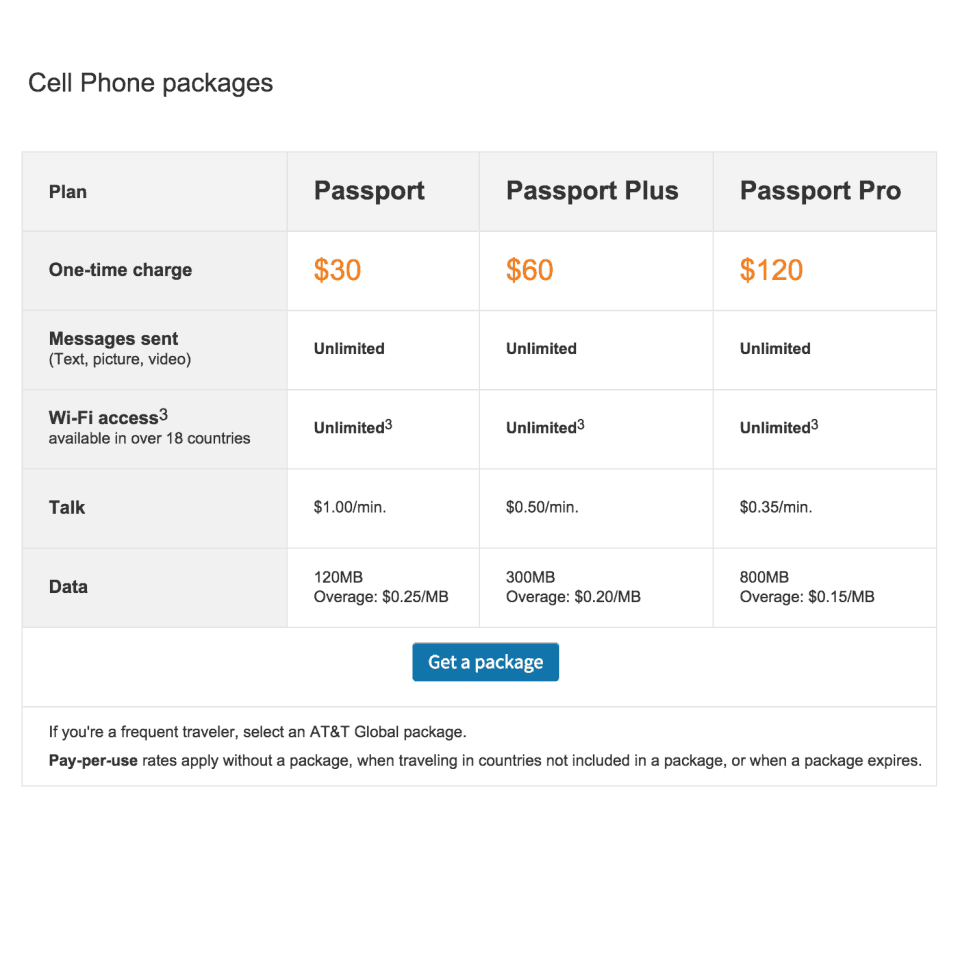The image size is (960, 960).
Task: Select the Passport Pro plan header
Action: pyautogui.click(x=820, y=191)
